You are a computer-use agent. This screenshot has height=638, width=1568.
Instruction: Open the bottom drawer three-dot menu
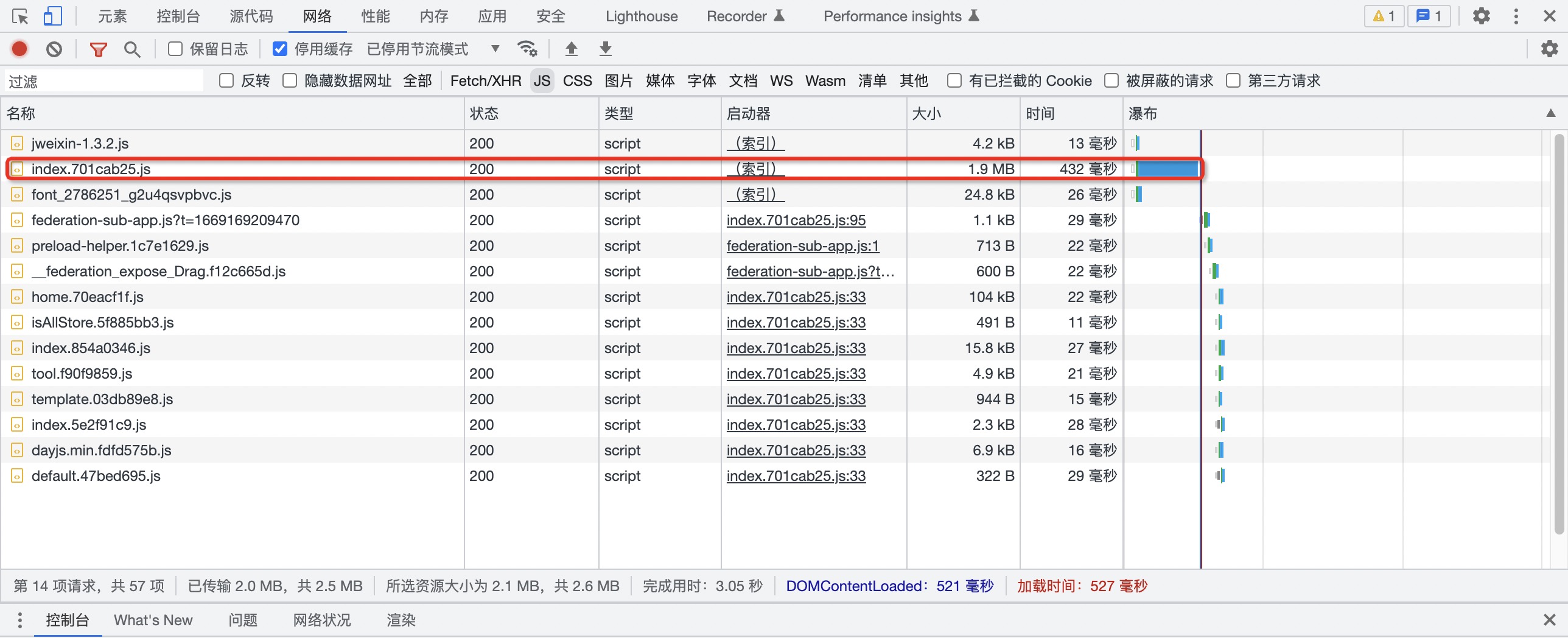click(x=20, y=620)
